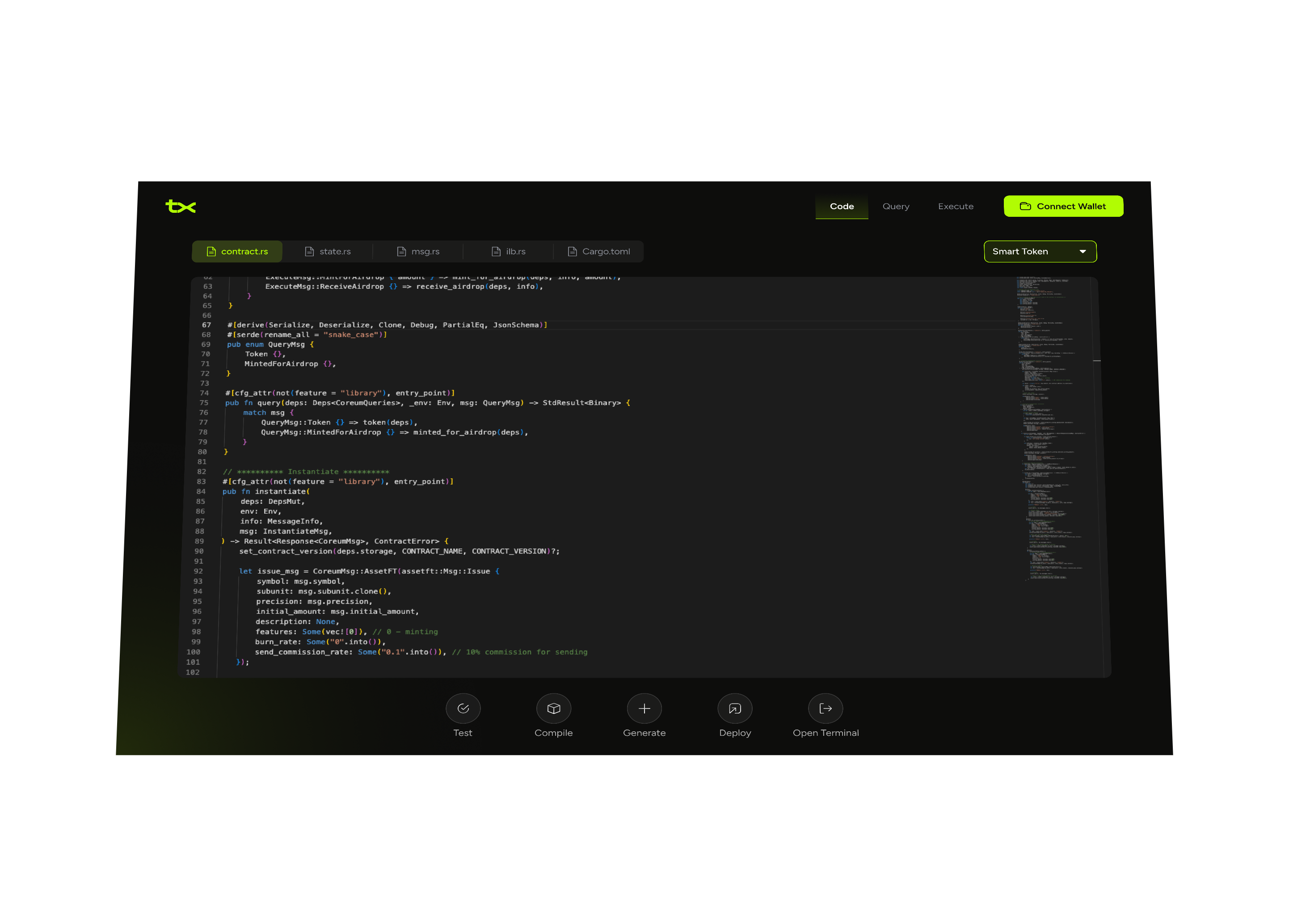Click the file icon on Cargo.toml tab
Image resolution: width=1289 pixels, height=924 pixels.
coord(573,251)
